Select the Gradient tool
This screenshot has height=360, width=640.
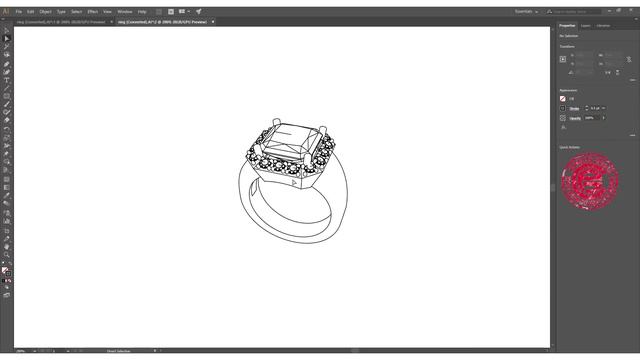7,187
